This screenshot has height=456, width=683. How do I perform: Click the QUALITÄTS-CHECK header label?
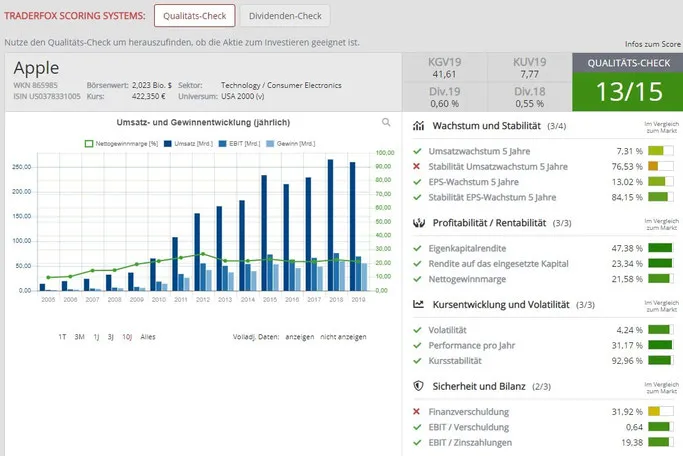coord(629,63)
